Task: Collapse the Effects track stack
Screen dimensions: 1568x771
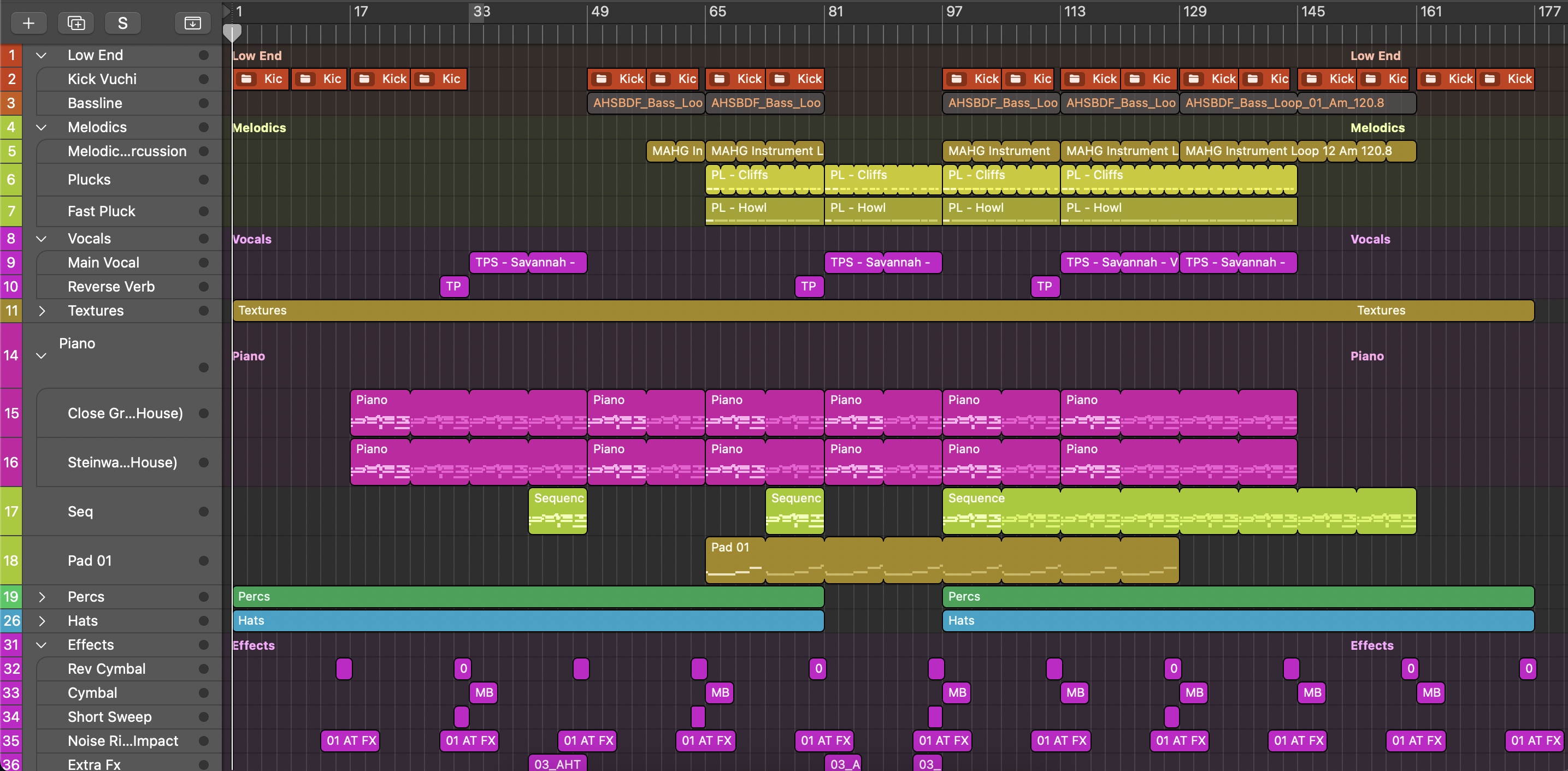Action: (x=42, y=645)
